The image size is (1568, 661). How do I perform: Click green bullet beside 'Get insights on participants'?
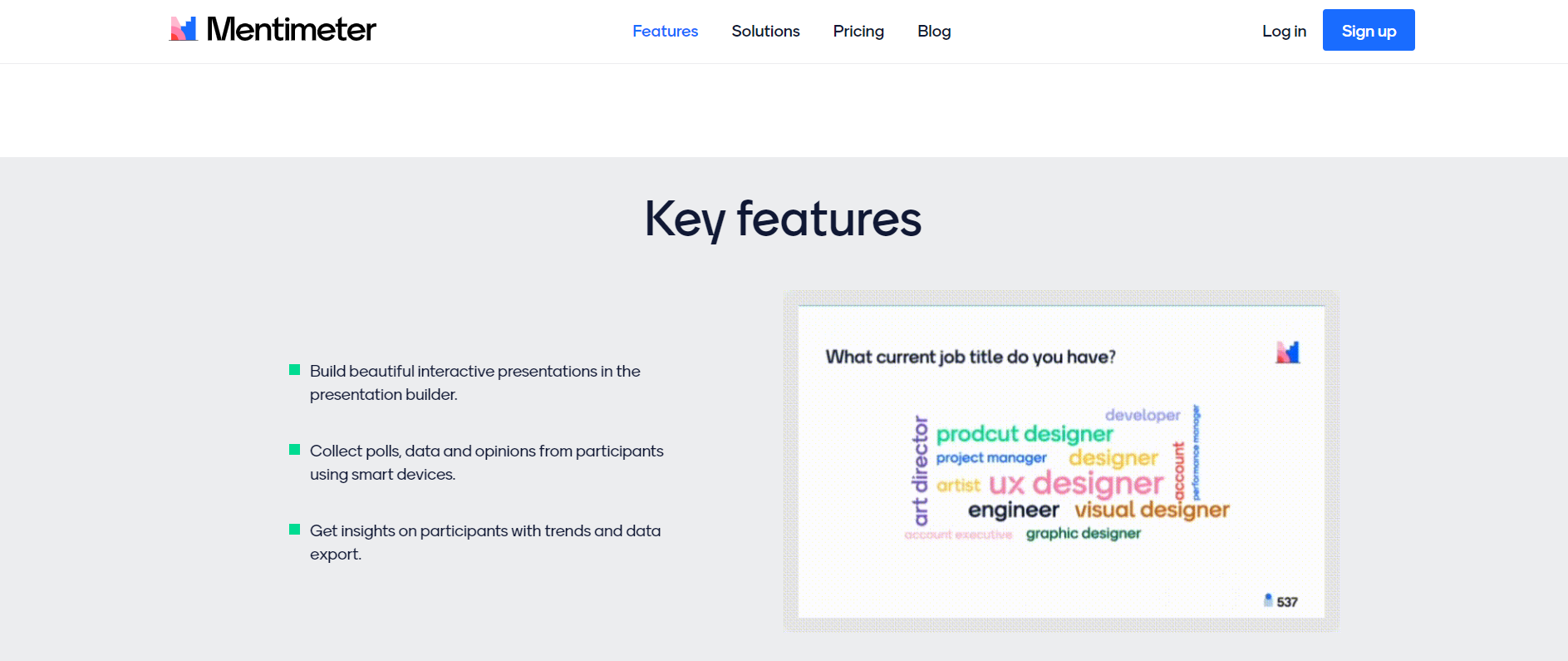coord(294,530)
